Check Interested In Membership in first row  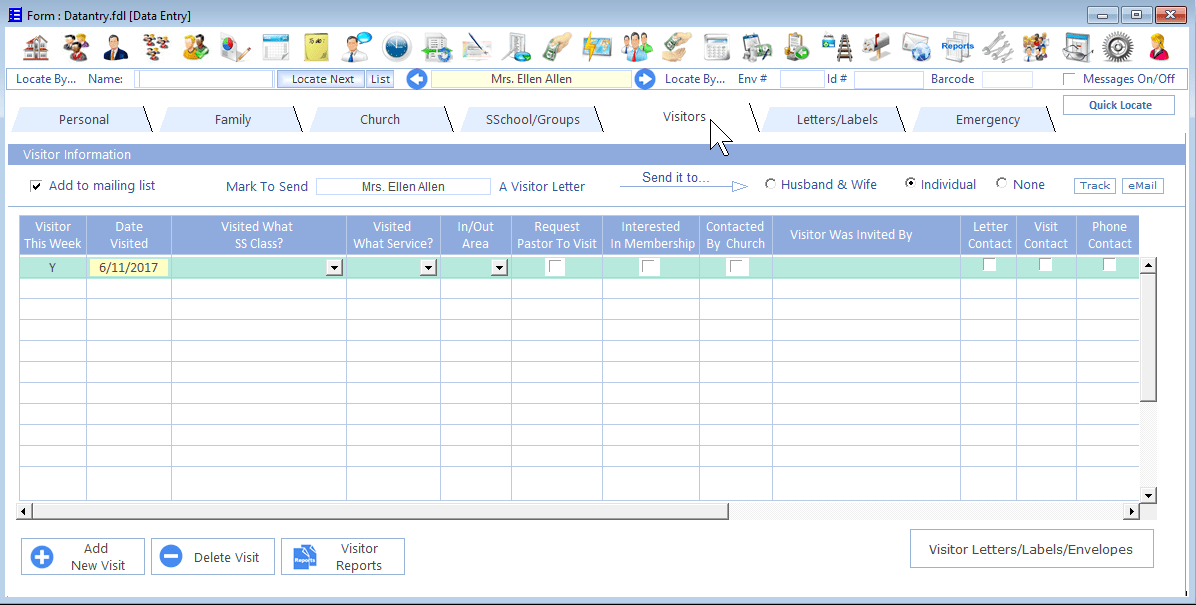650,267
